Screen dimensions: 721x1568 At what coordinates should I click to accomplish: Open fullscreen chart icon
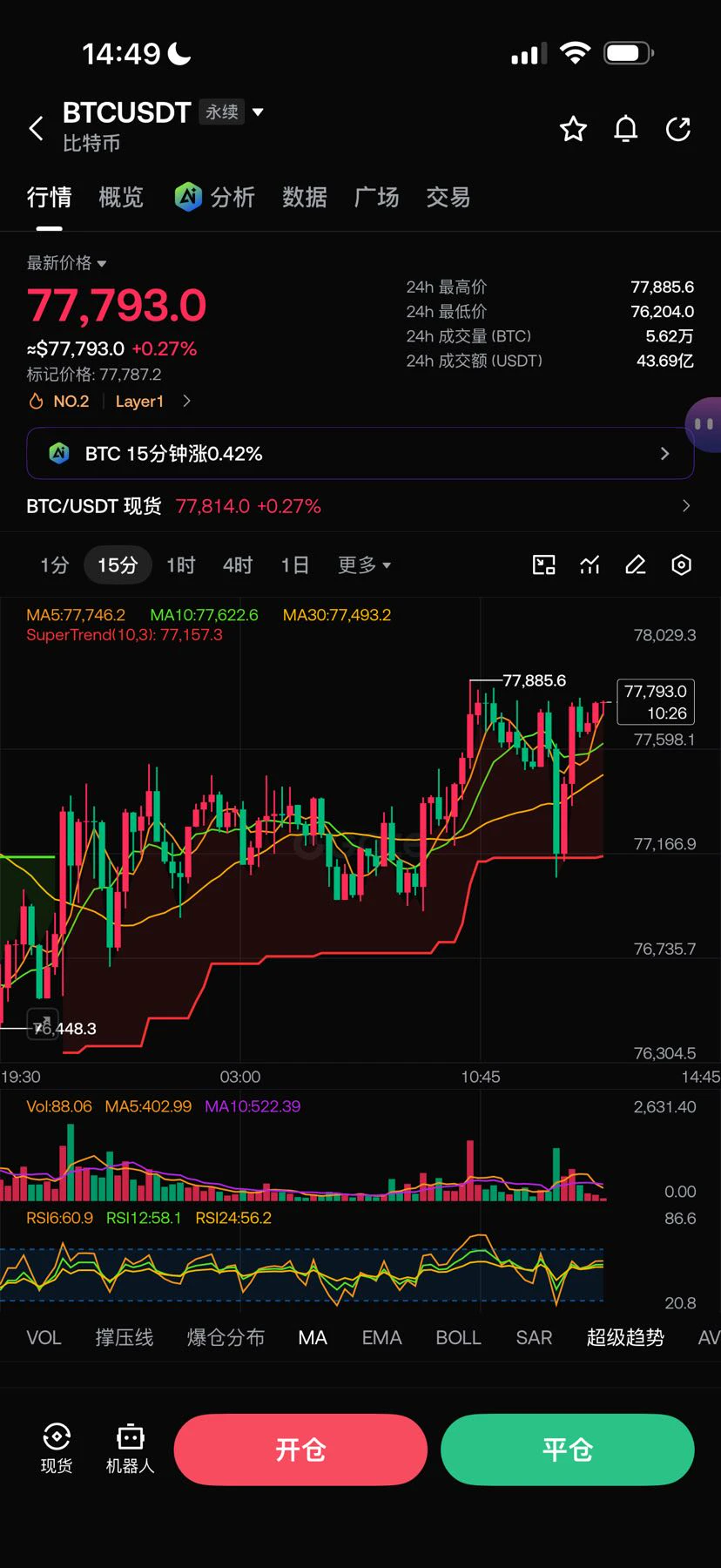pyautogui.click(x=543, y=565)
